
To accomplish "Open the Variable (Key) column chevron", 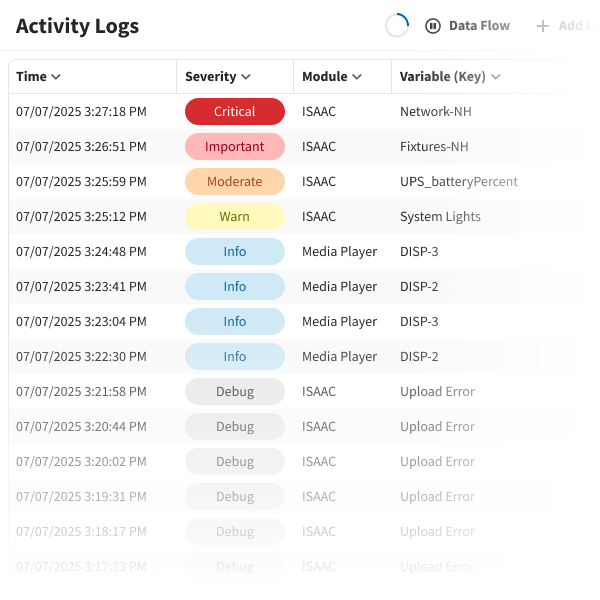I will pos(496,77).
